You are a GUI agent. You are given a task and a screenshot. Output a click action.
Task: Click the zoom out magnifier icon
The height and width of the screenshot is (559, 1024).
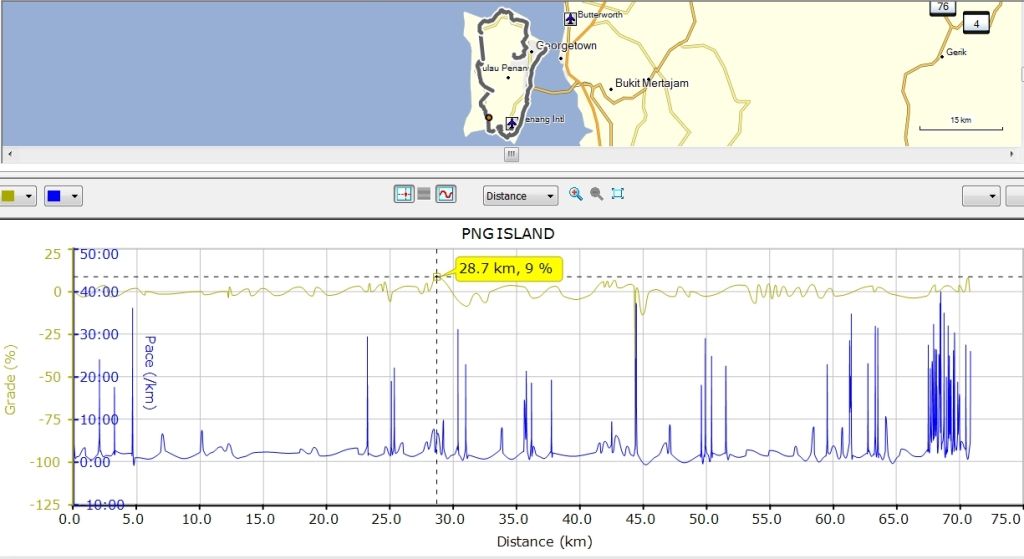pyautogui.click(x=596, y=194)
